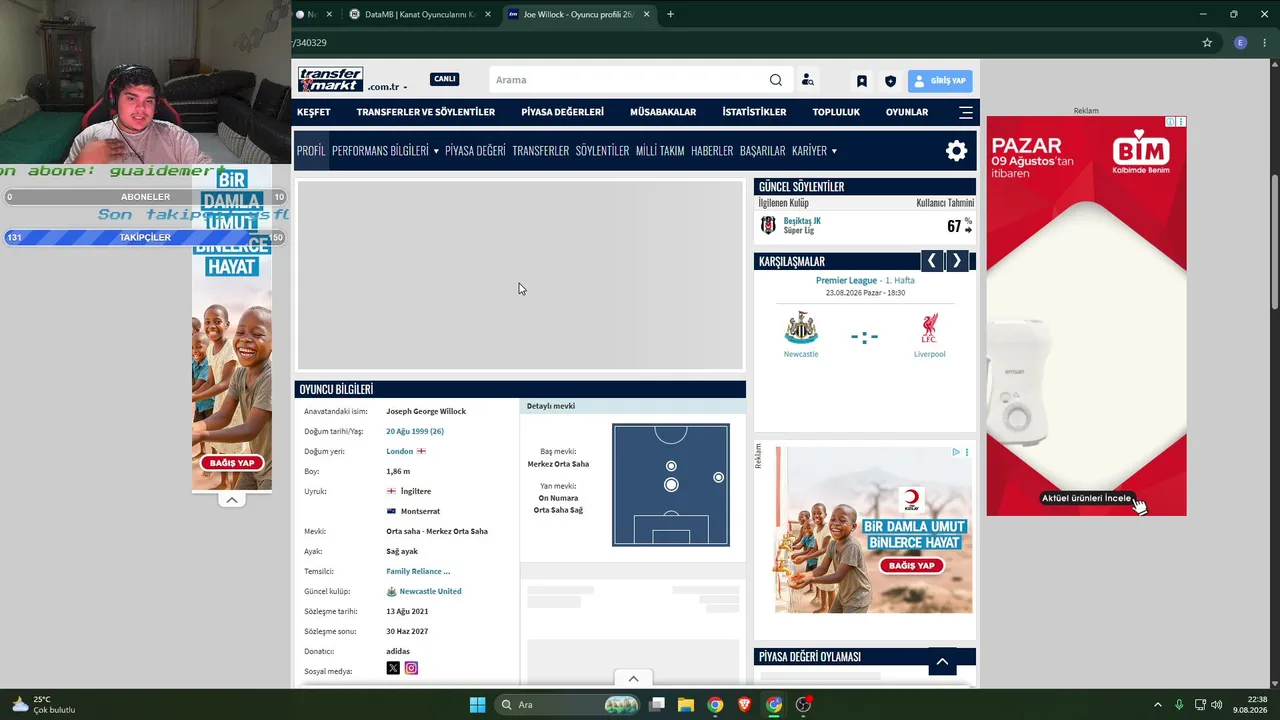
Task: Open Joe Willock's X social profile
Action: (x=393, y=668)
